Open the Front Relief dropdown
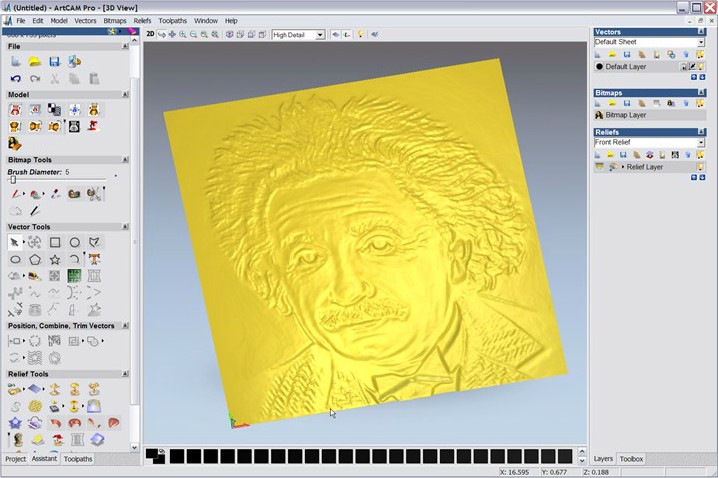The width and height of the screenshot is (718, 478). click(701, 143)
